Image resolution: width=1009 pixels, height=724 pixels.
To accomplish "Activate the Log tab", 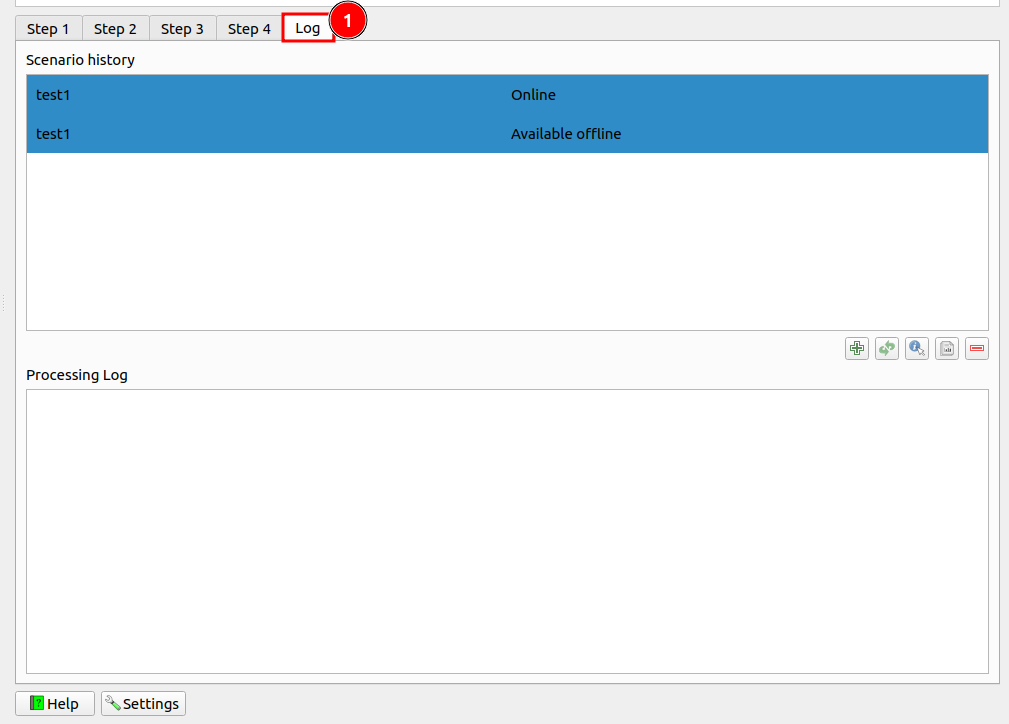I will 308,28.
